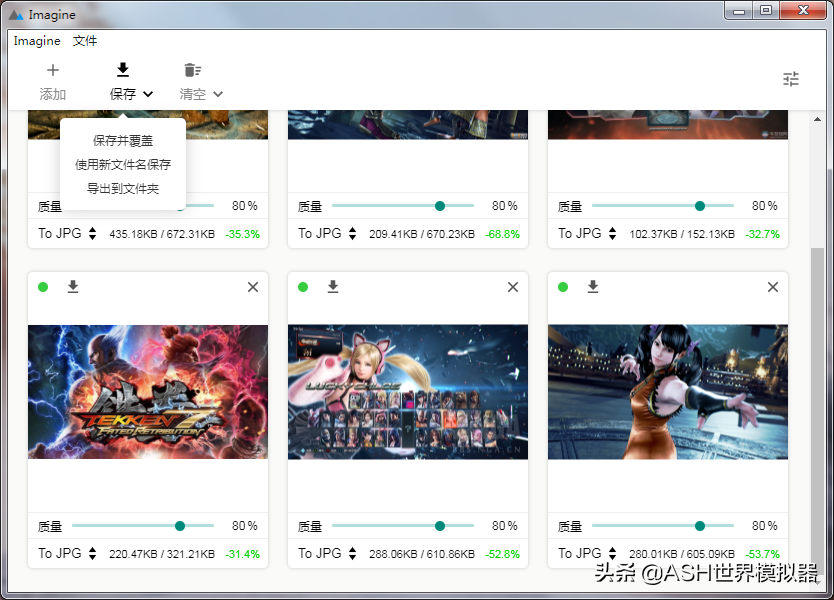This screenshot has height=600, width=834.
Task: Save the Tekken 7 Fated Retribution card image
Action: pyautogui.click(x=73, y=287)
